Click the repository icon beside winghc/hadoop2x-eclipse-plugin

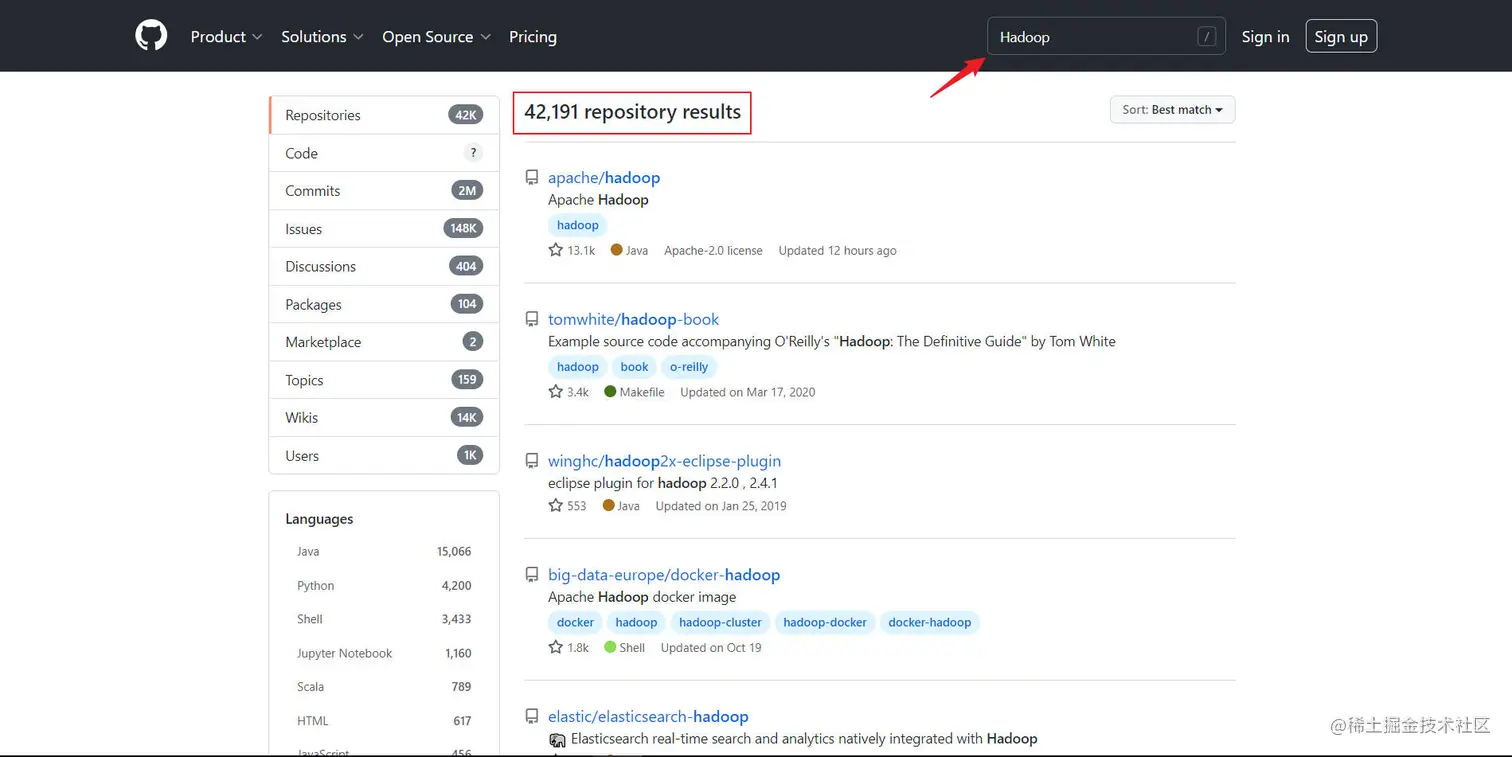click(x=532, y=462)
